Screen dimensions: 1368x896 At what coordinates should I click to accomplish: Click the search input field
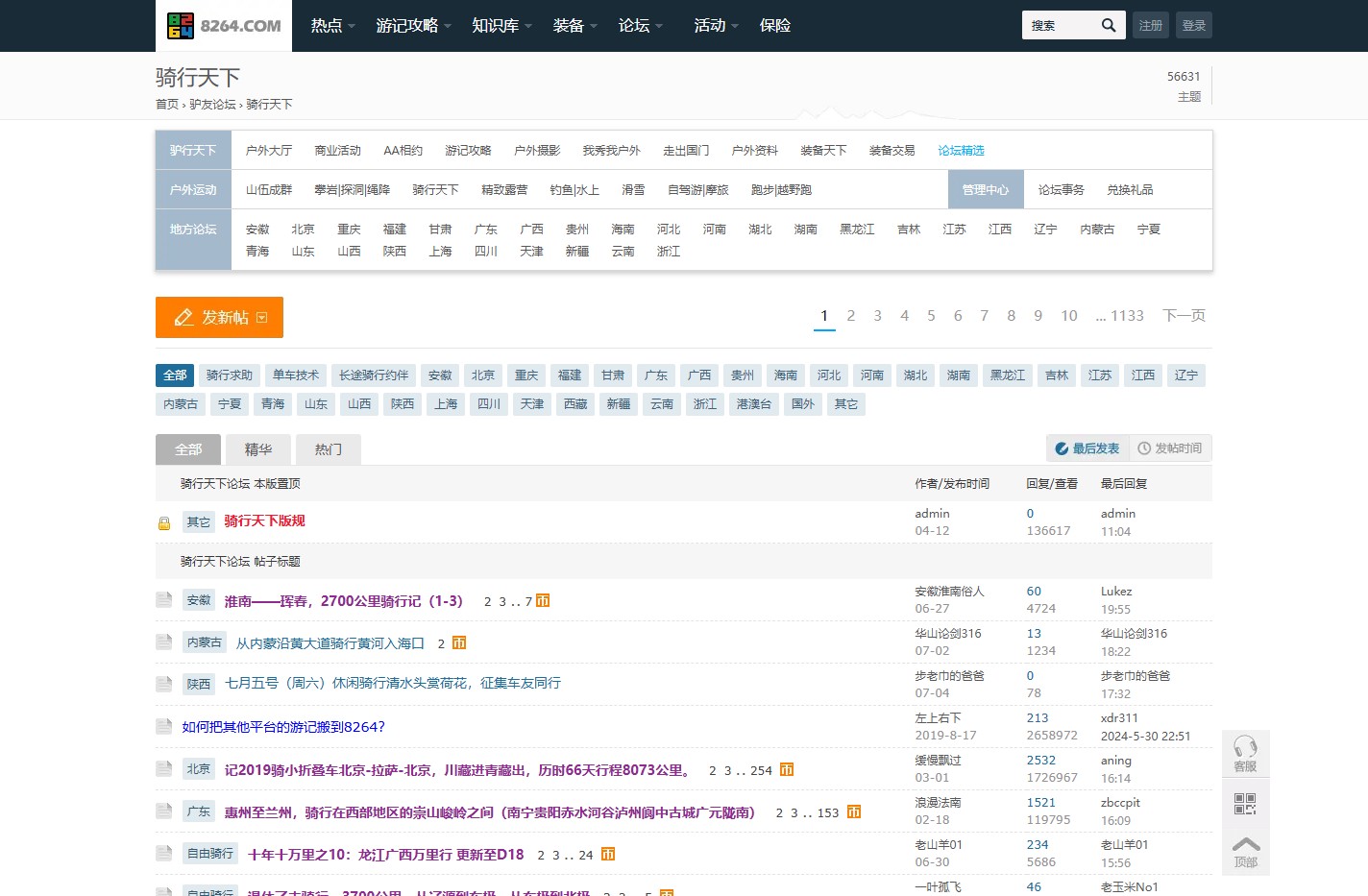point(1061,25)
